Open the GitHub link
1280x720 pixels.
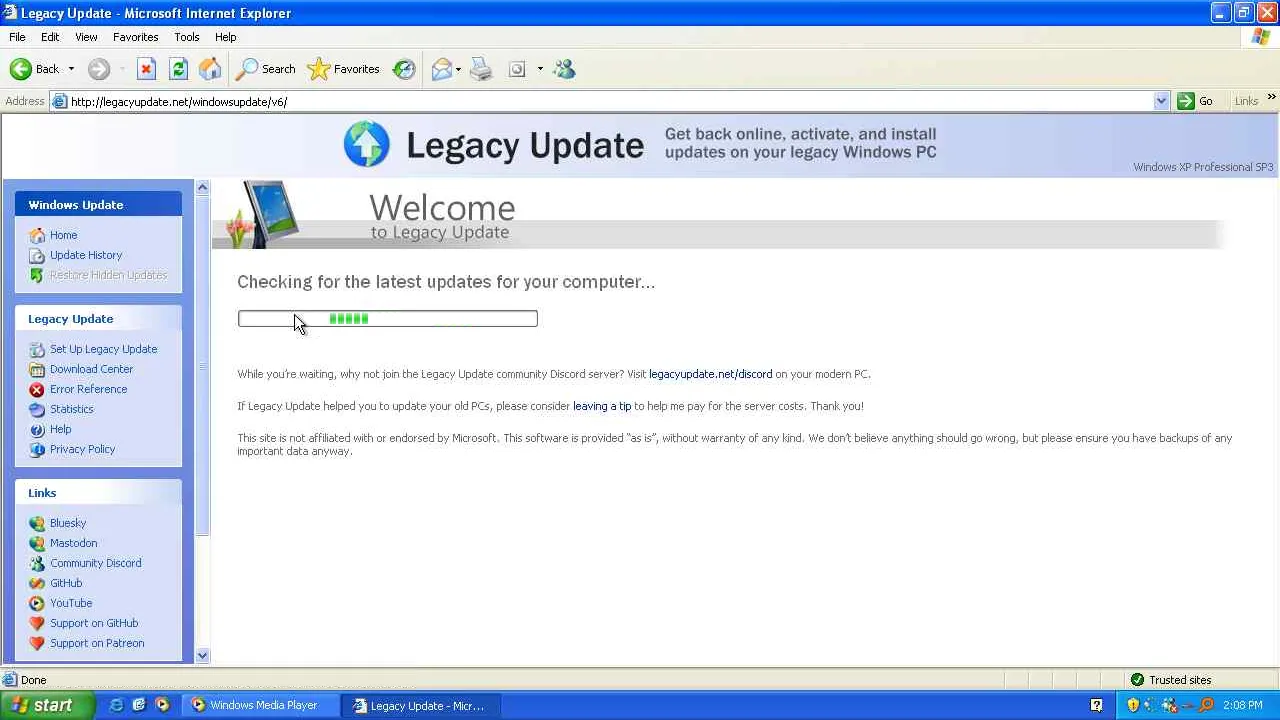coord(66,583)
